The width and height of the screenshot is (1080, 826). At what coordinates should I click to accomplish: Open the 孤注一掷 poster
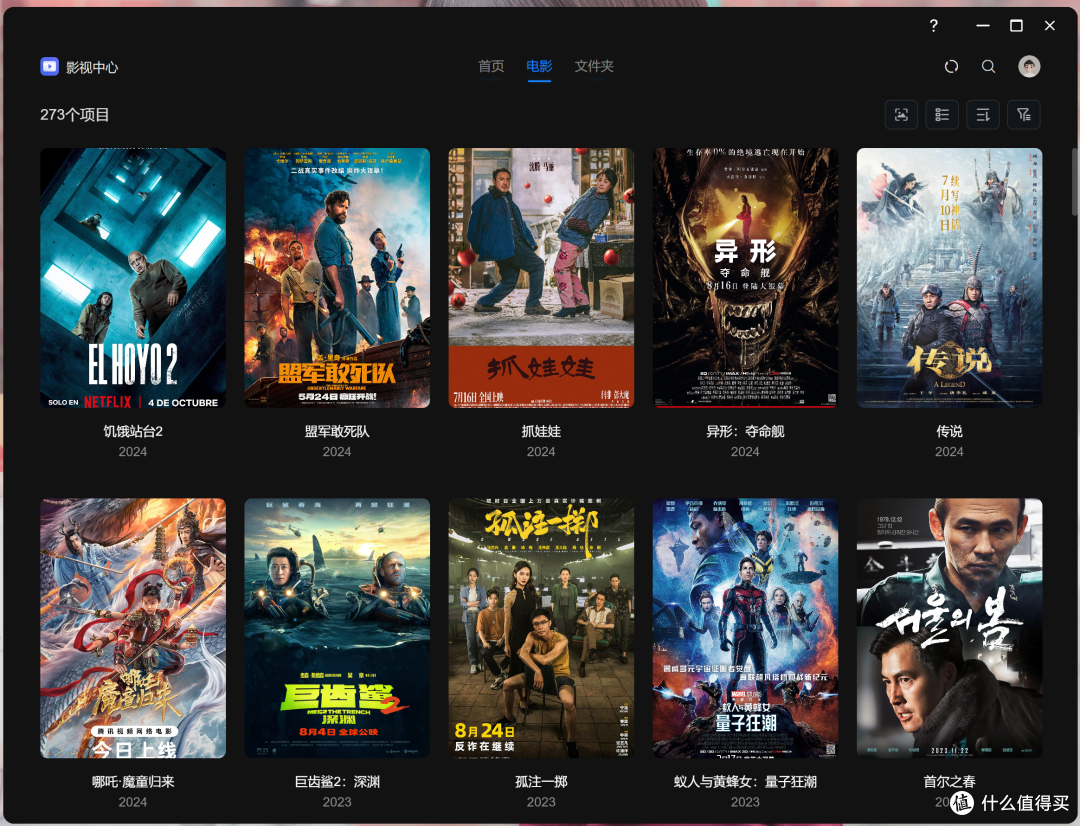541,628
